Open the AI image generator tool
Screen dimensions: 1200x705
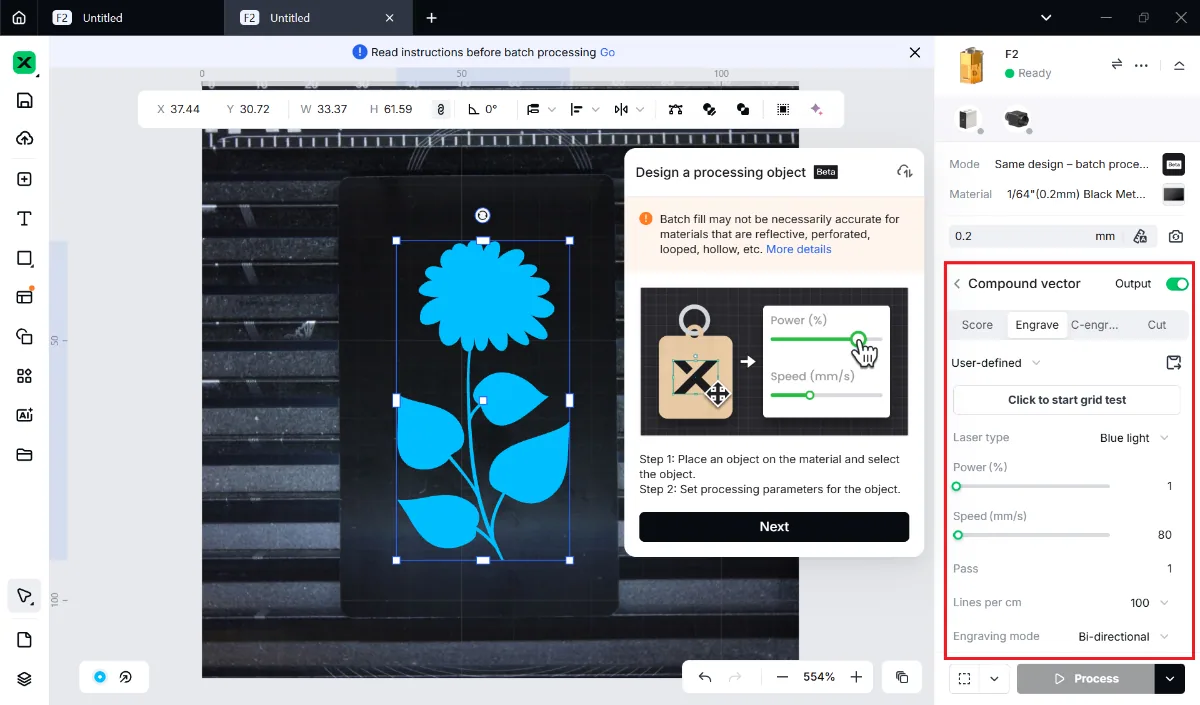25,415
